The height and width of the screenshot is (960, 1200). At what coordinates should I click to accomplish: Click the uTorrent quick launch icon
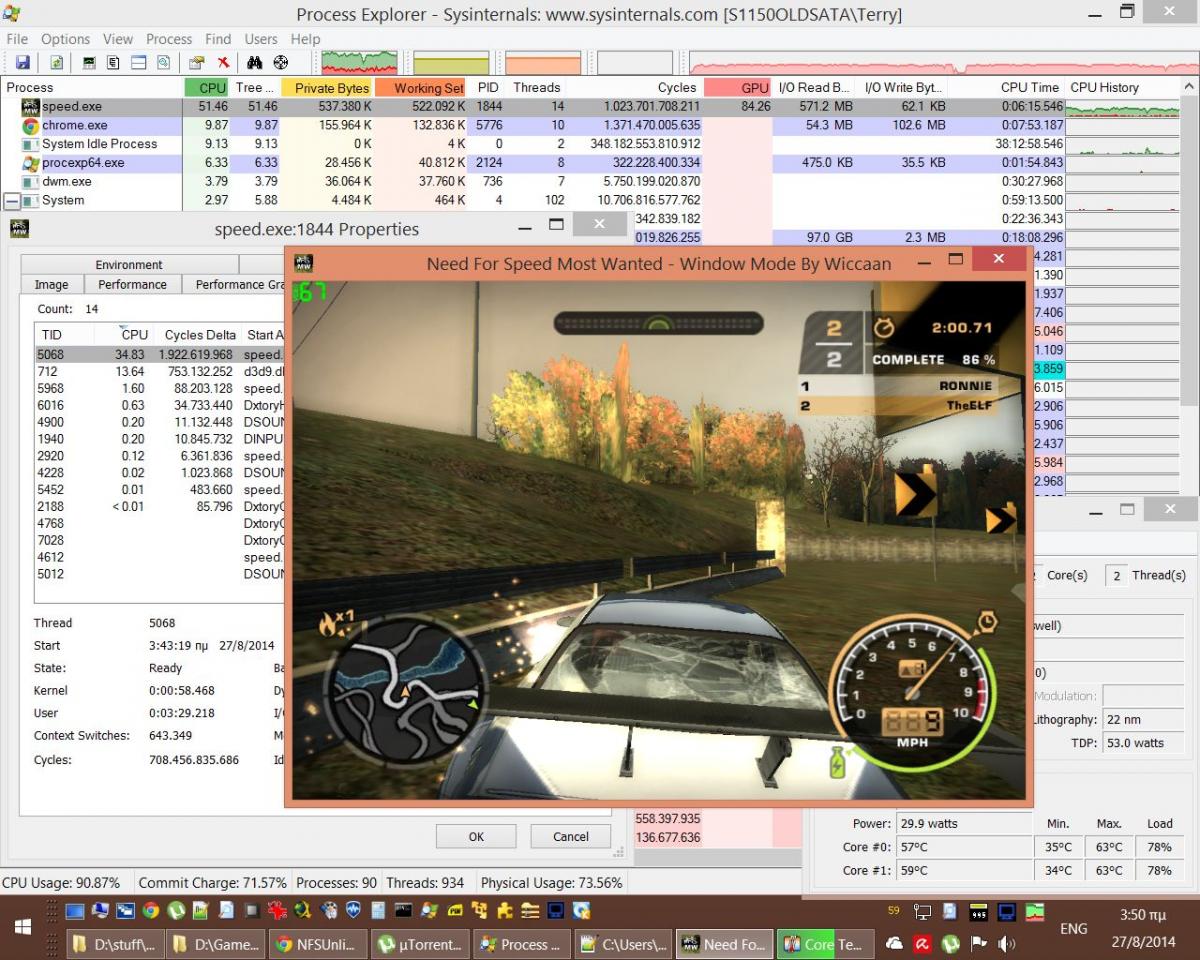pyautogui.click(x=176, y=911)
